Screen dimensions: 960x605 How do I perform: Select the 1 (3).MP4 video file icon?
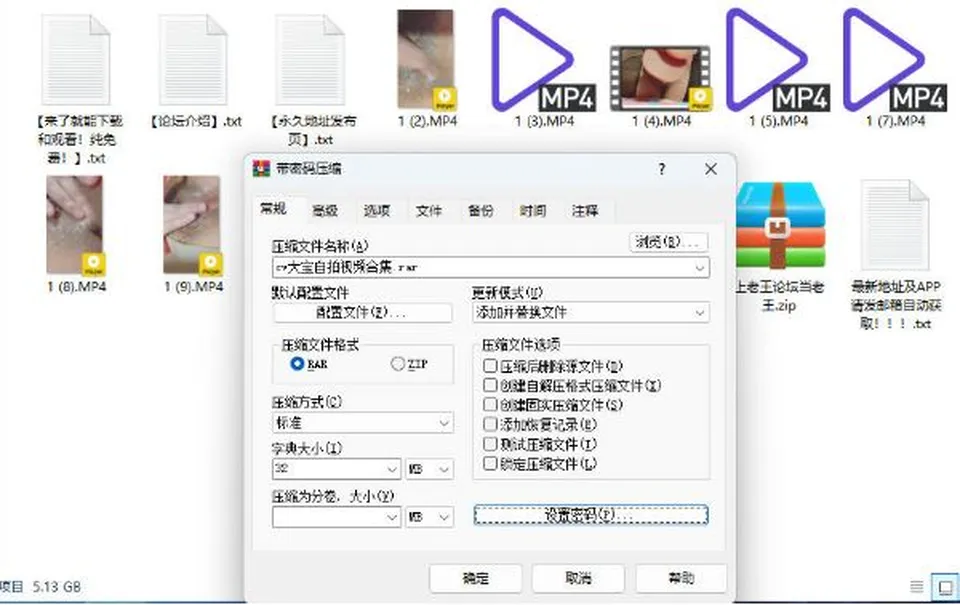(544, 59)
